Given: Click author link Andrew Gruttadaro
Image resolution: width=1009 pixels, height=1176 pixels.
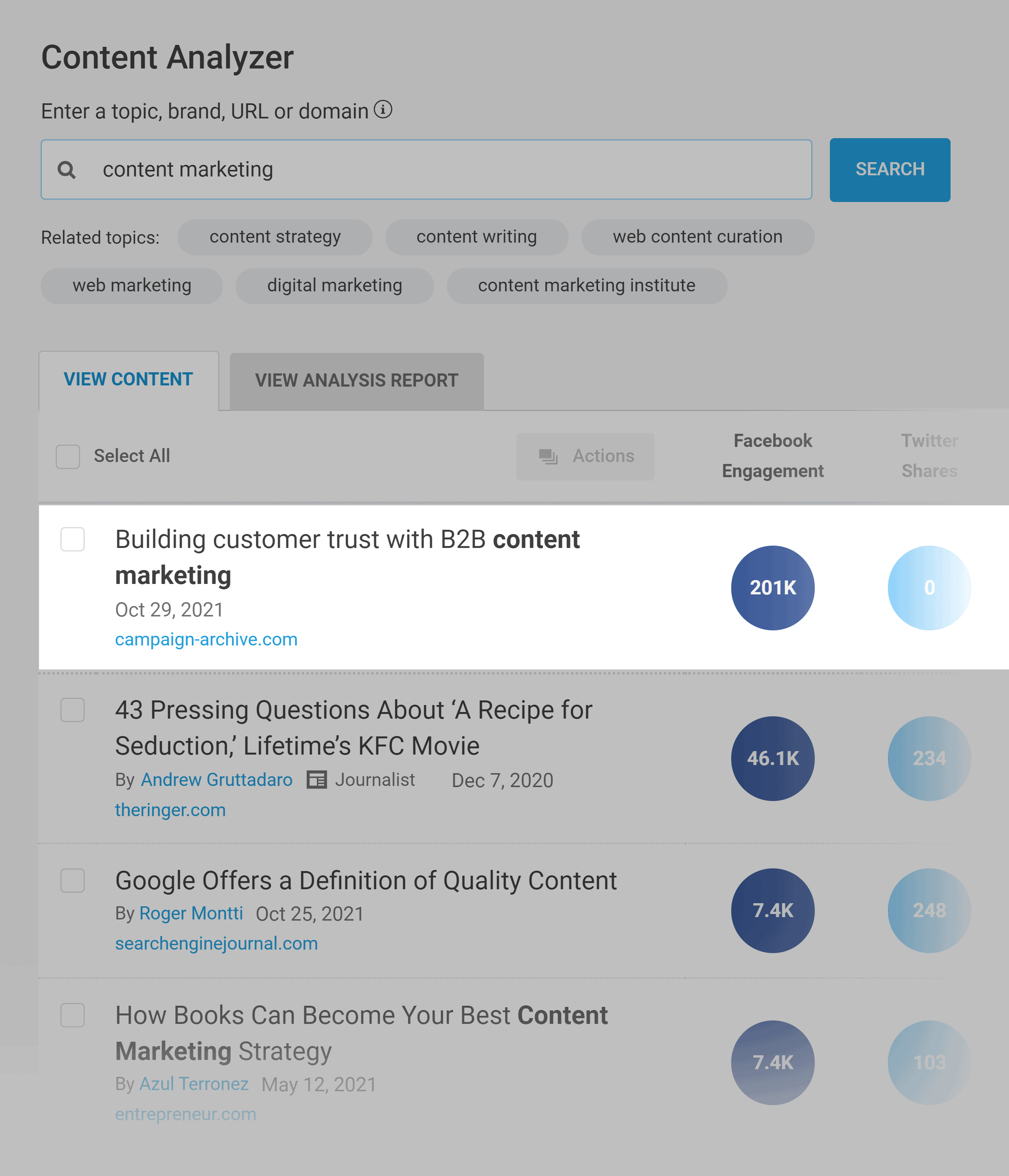Looking at the screenshot, I should click(216, 780).
